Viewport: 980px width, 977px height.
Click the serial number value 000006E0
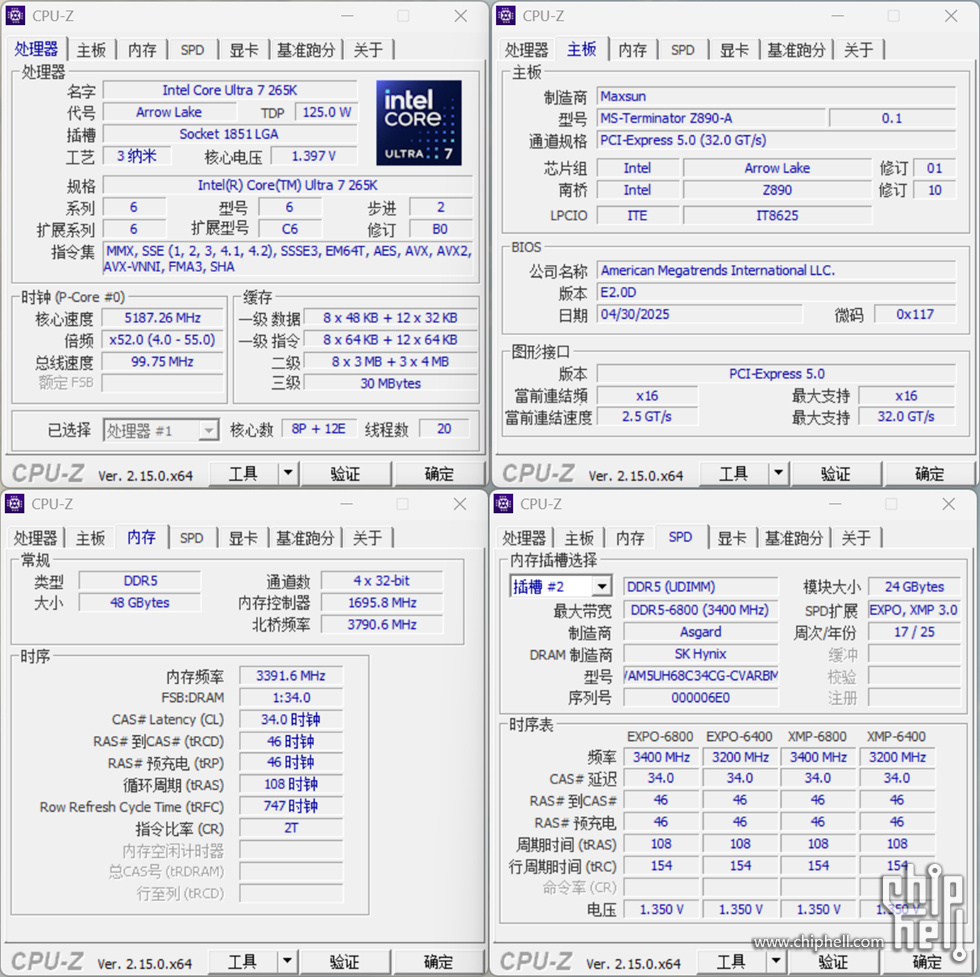click(701, 698)
